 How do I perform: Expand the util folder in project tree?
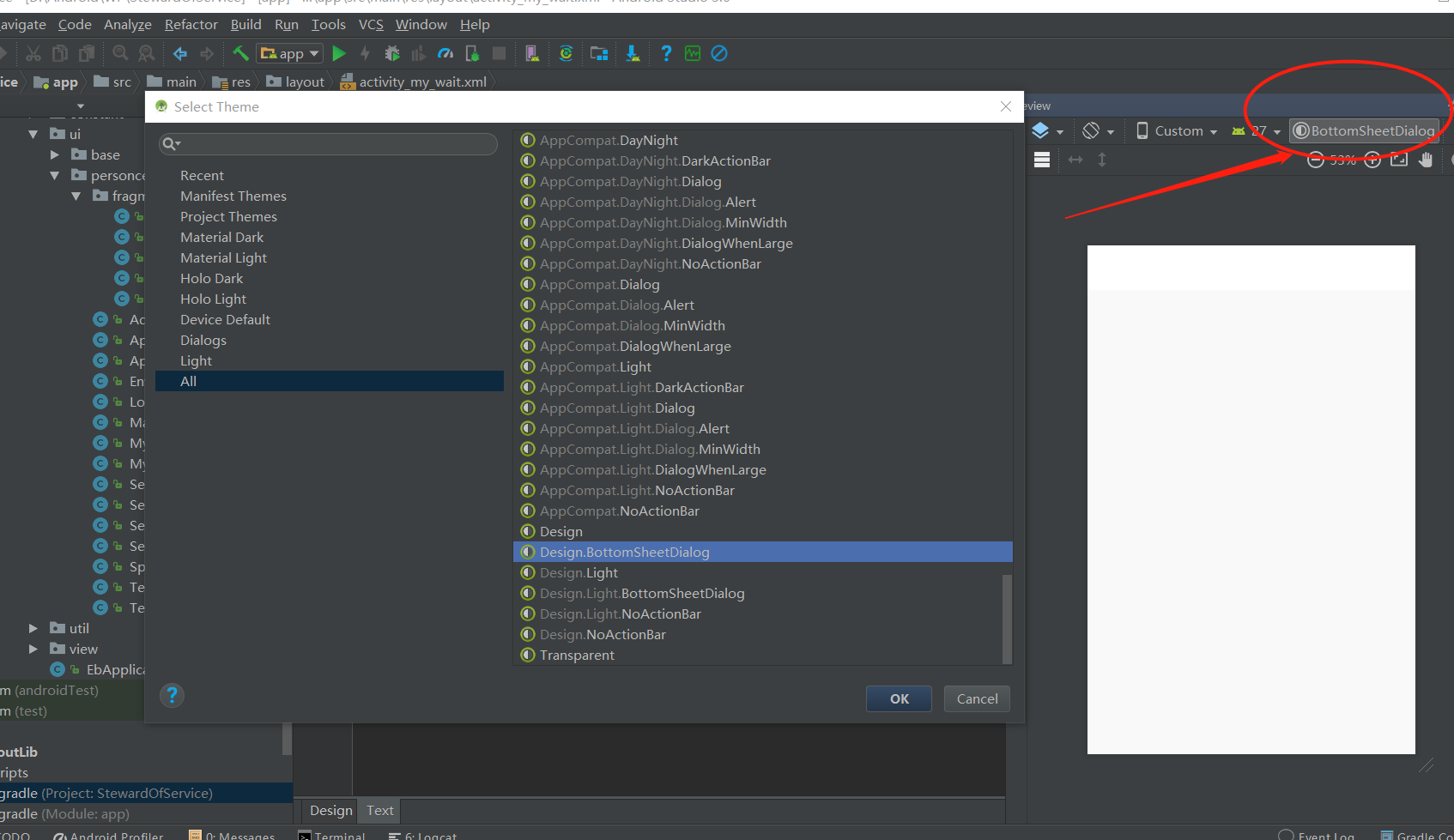point(33,628)
